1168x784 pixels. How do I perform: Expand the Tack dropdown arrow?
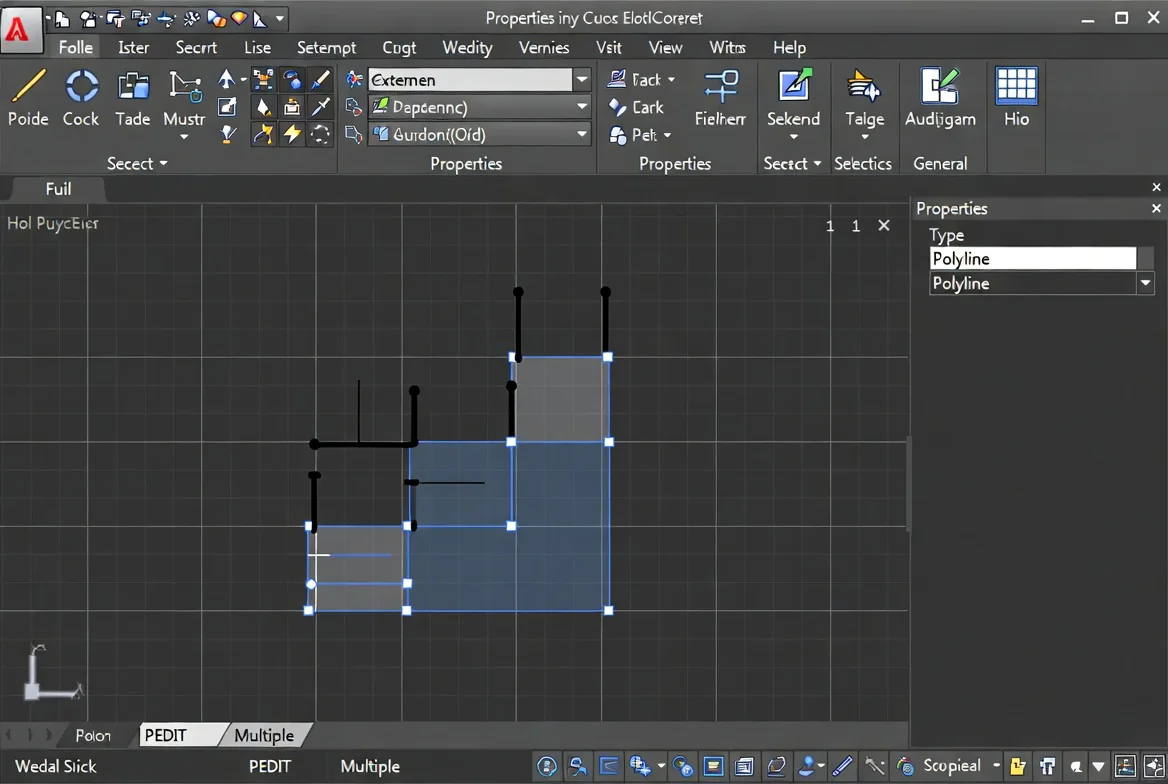point(671,79)
